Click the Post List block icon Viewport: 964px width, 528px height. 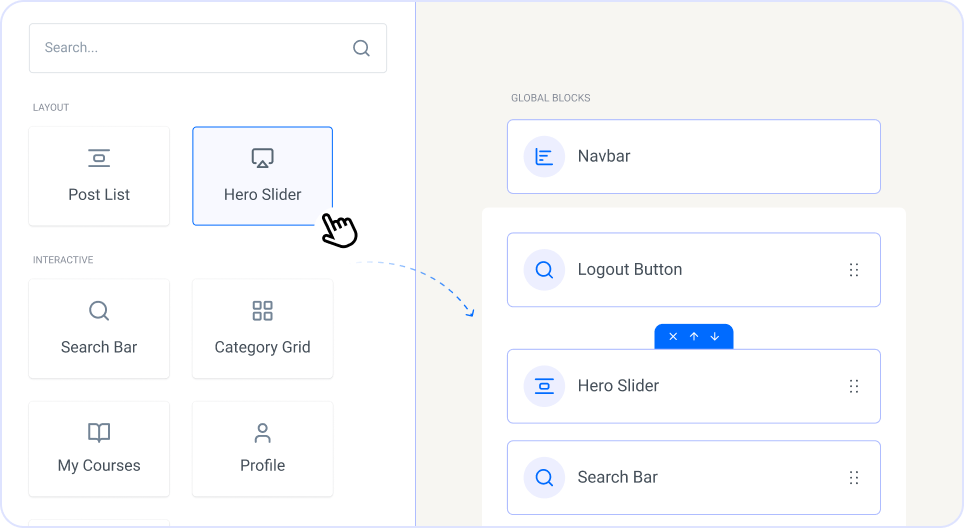[99, 158]
